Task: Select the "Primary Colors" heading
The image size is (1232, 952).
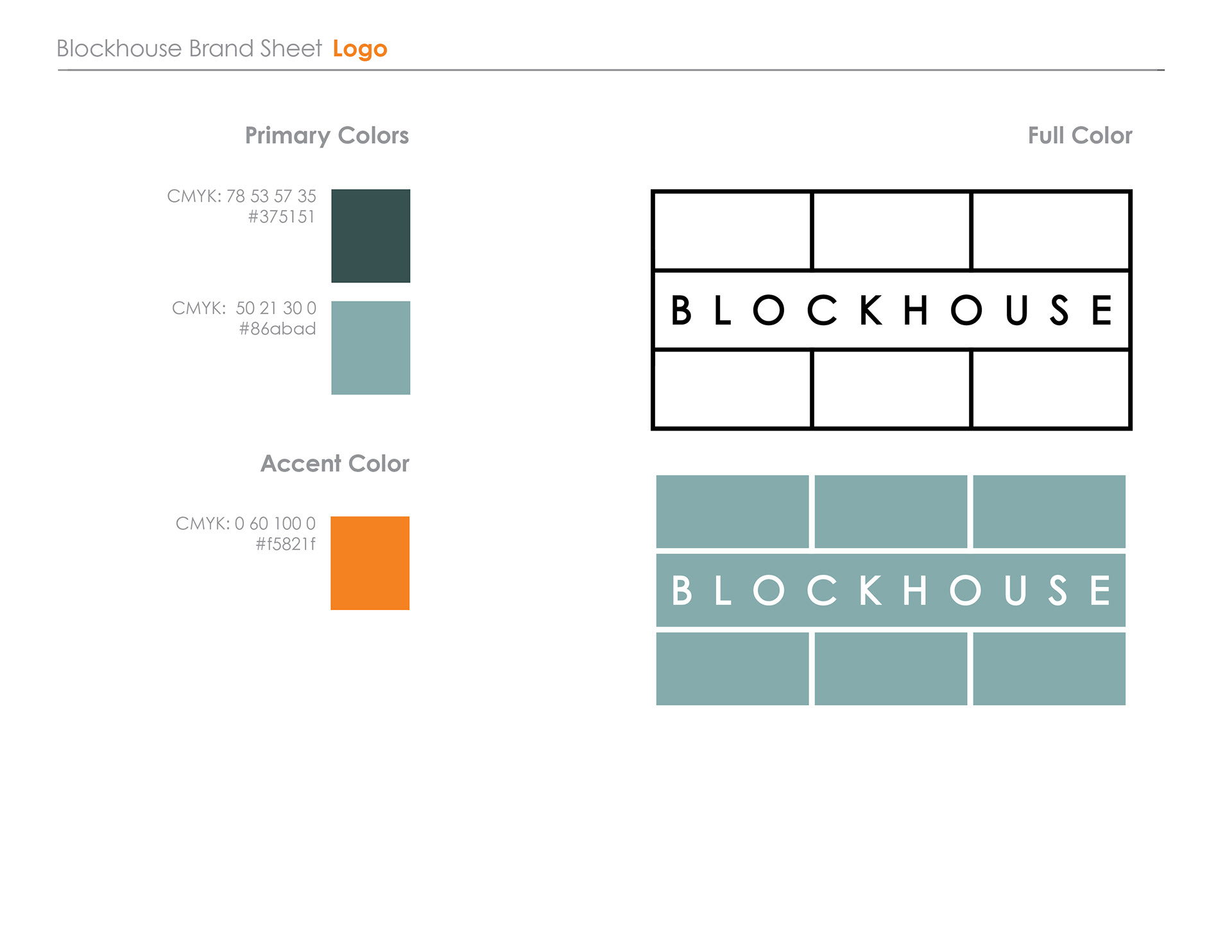Action: point(327,135)
